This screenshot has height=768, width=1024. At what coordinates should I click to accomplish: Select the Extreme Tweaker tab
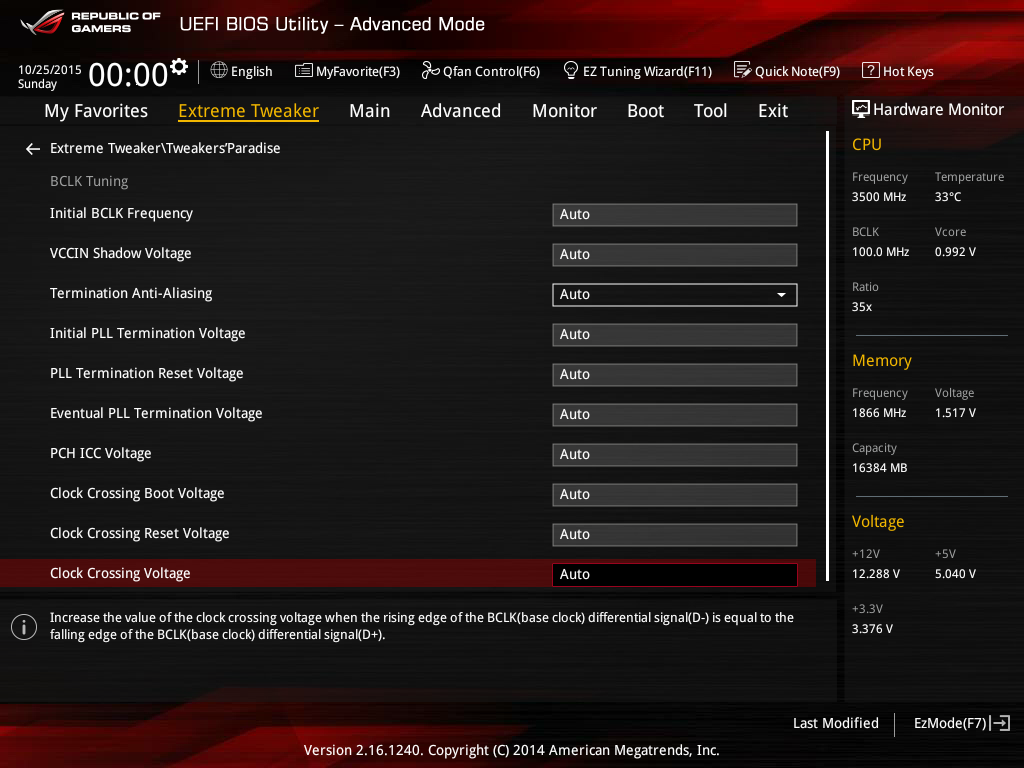(x=248, y=111)
